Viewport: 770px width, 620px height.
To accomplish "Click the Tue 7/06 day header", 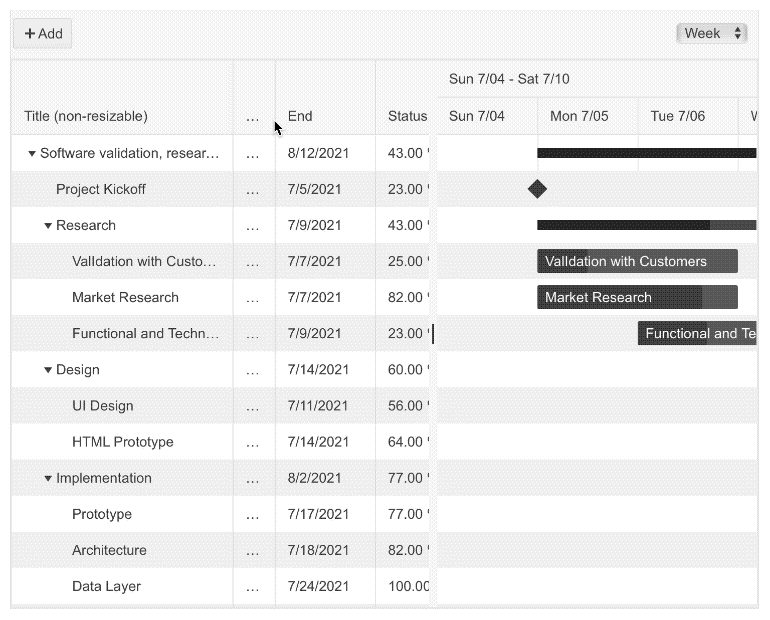I will pos(688,116).
